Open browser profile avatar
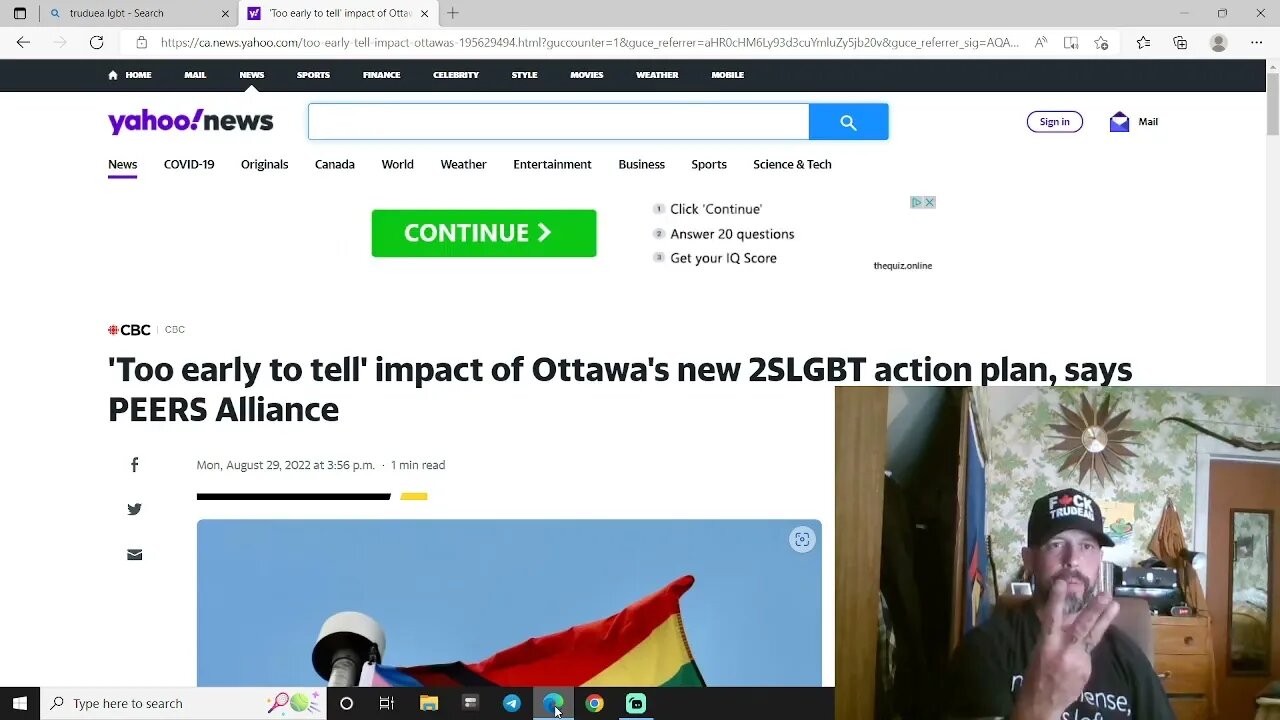1280x720 pixels. point(1218,42)
